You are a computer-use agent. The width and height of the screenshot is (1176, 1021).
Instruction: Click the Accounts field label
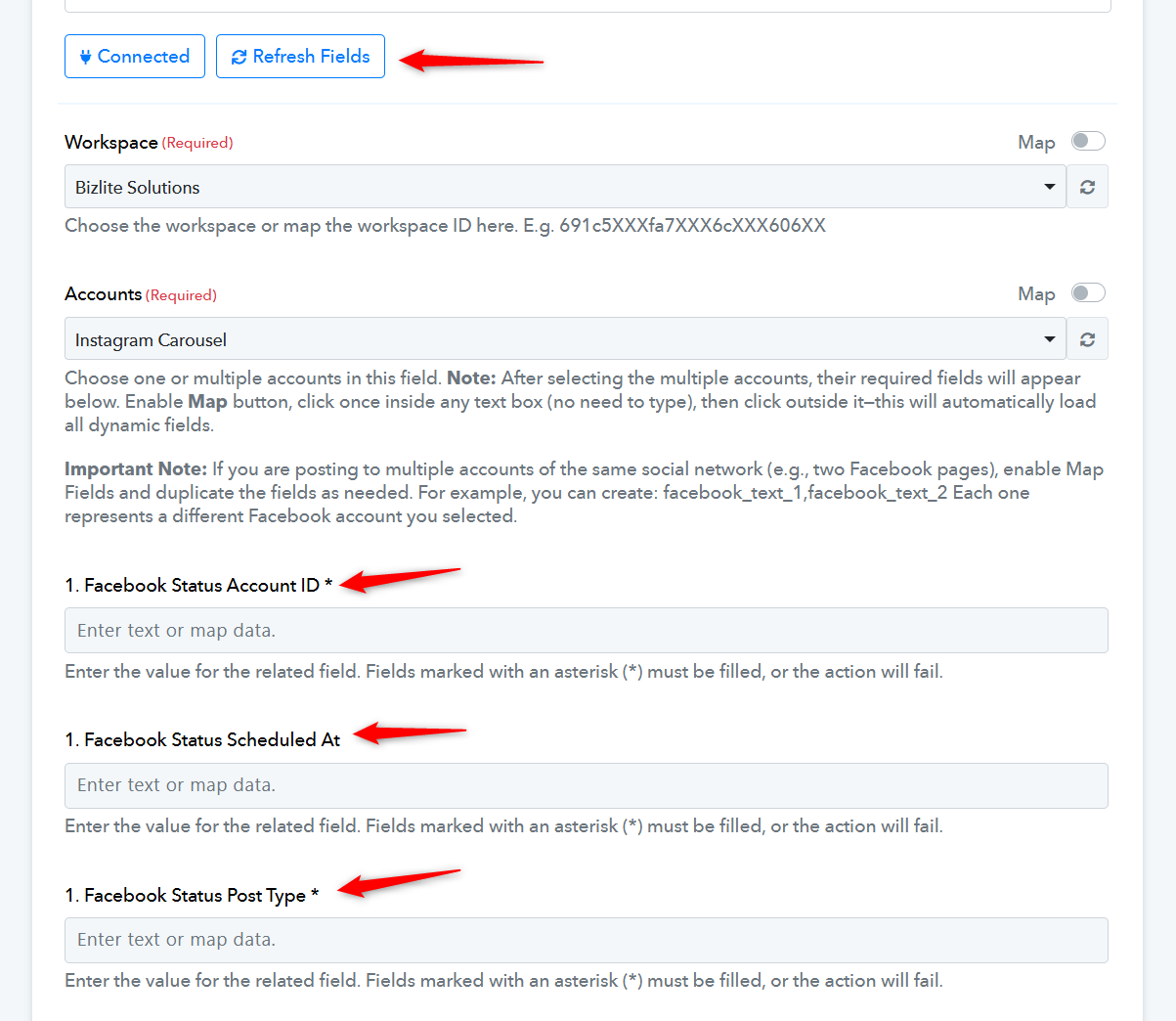103,294
